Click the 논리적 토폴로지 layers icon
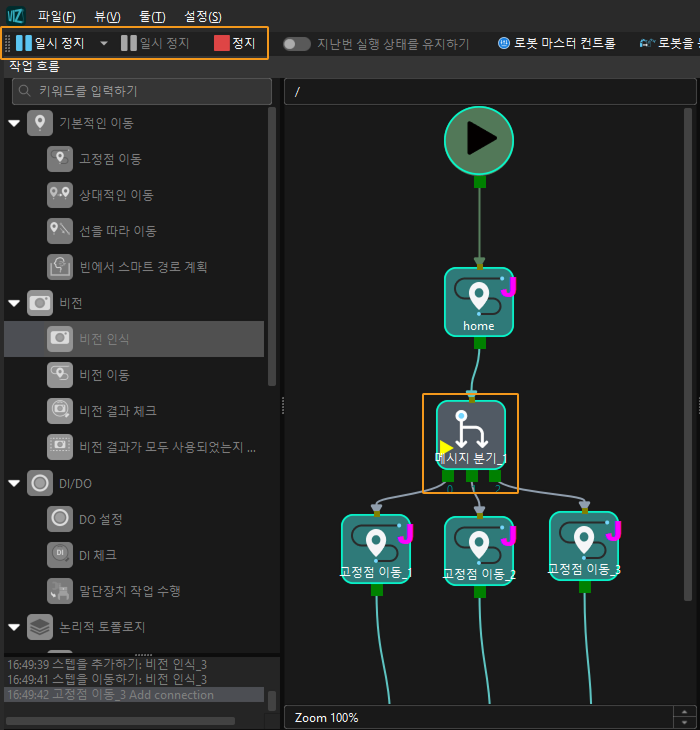The height and width of the screenshot is (730, 700). (40, 627)
